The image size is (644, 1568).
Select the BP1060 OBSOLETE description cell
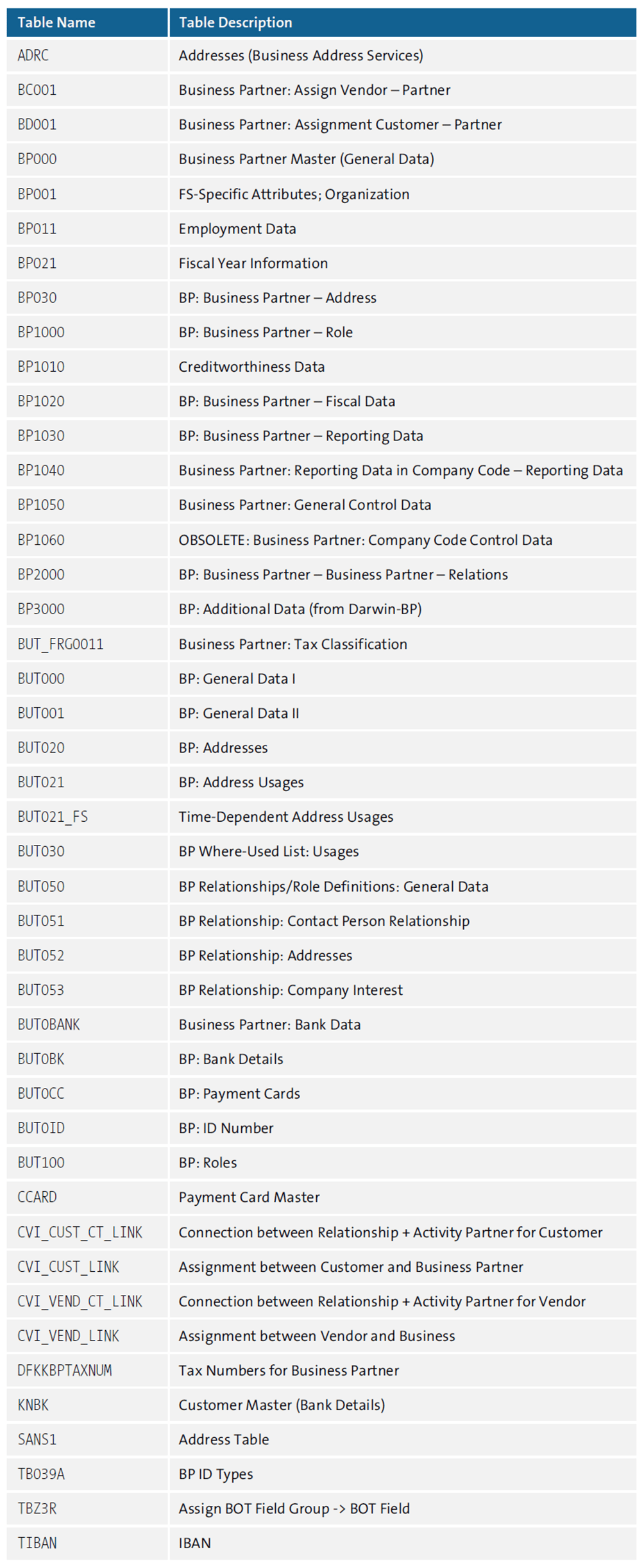[365, 540]
